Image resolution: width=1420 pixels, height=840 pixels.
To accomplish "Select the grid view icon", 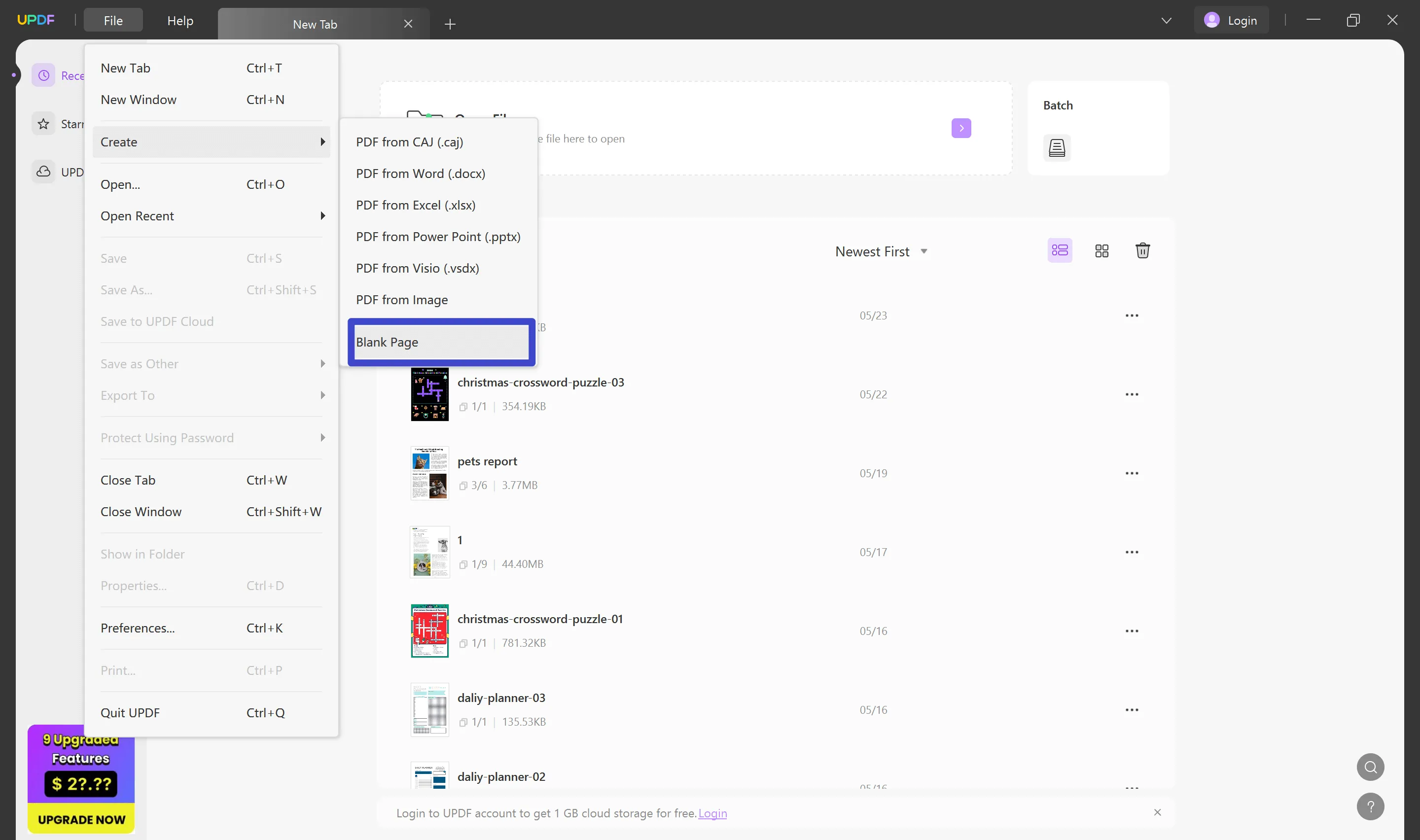I will 1101,251.
